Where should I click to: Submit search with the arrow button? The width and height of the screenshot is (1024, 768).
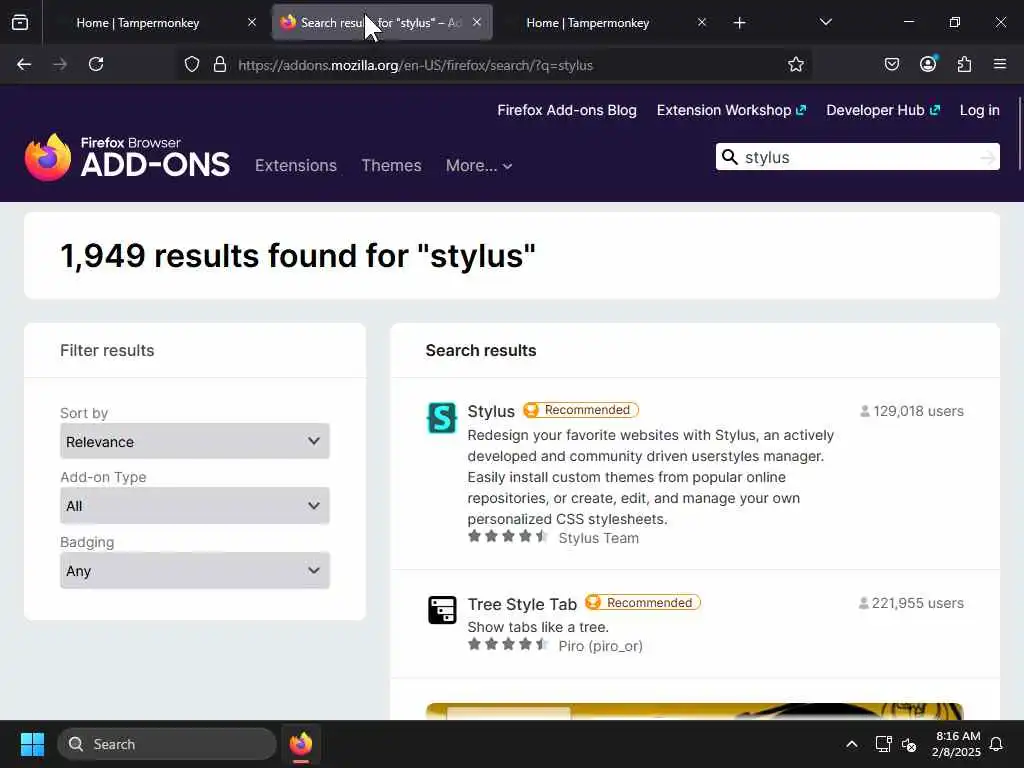click(987, 157)
